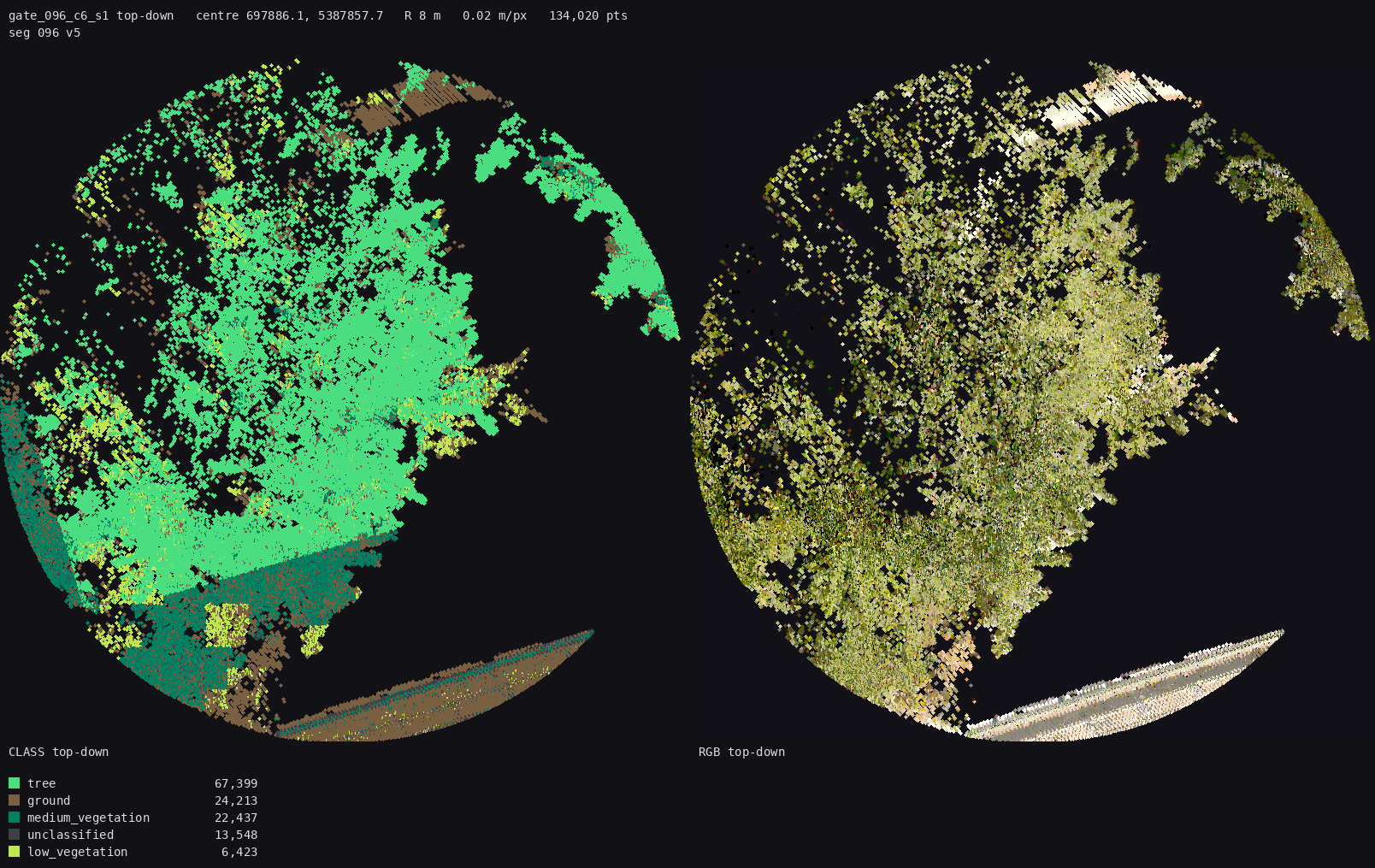The width and height of the screenshot is (1375, 868).
Task: Select the medium_vegetation legend label
Action: click(x=88, y=818)
